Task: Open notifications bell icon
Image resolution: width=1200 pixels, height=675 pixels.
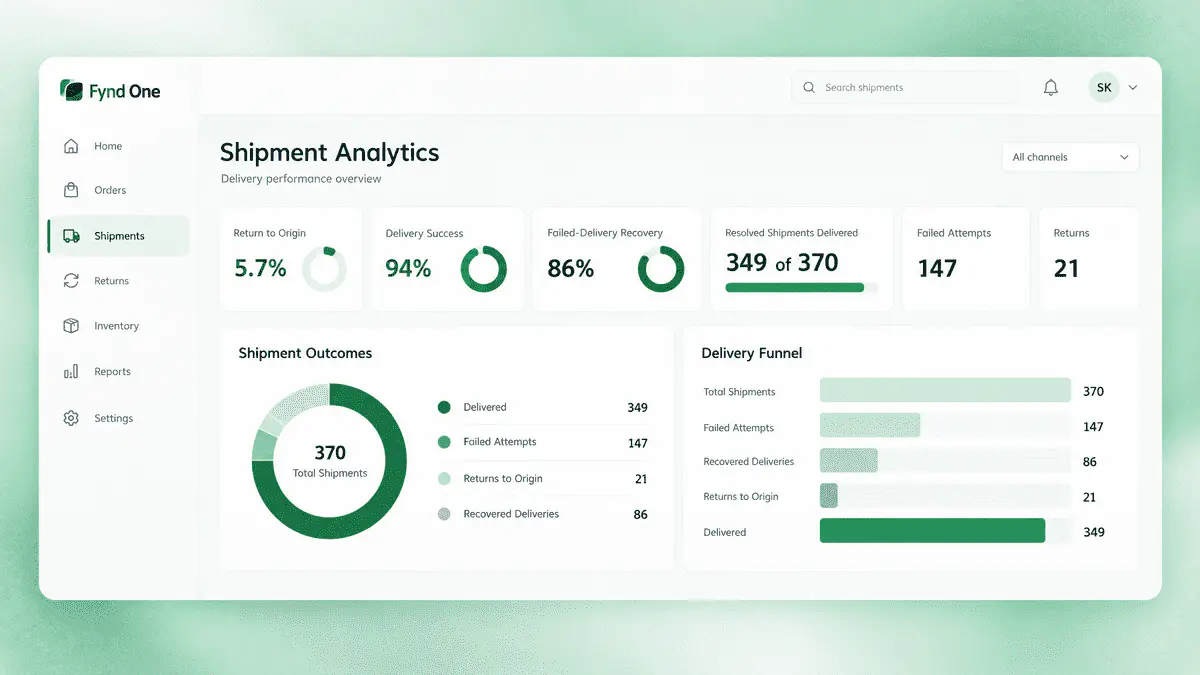Action: pos(1051,88)
